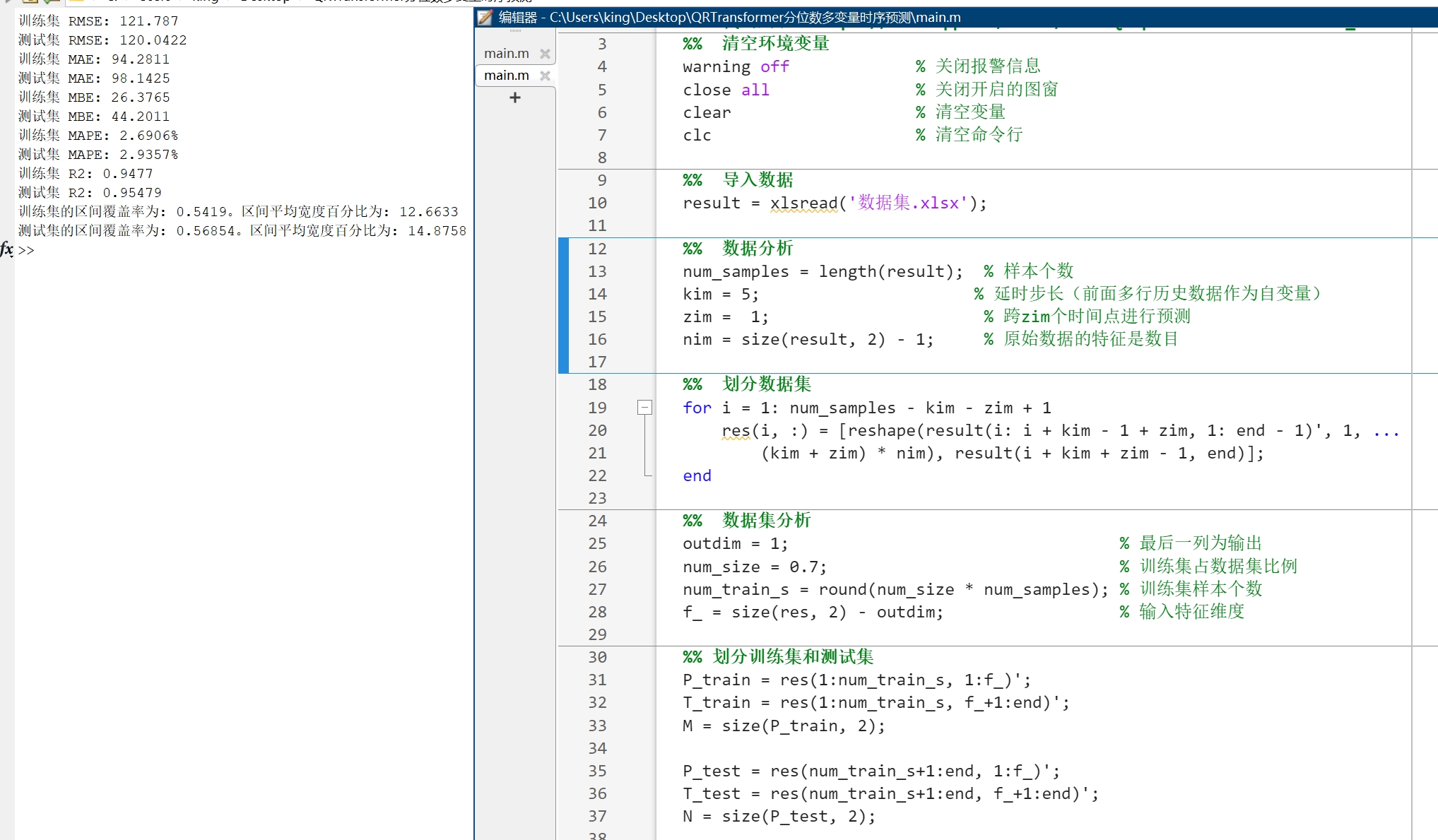Viewport: 1438px width, 840px height.
Task: Switch to the first main.m tab
Action: click(x=506, y=54)
